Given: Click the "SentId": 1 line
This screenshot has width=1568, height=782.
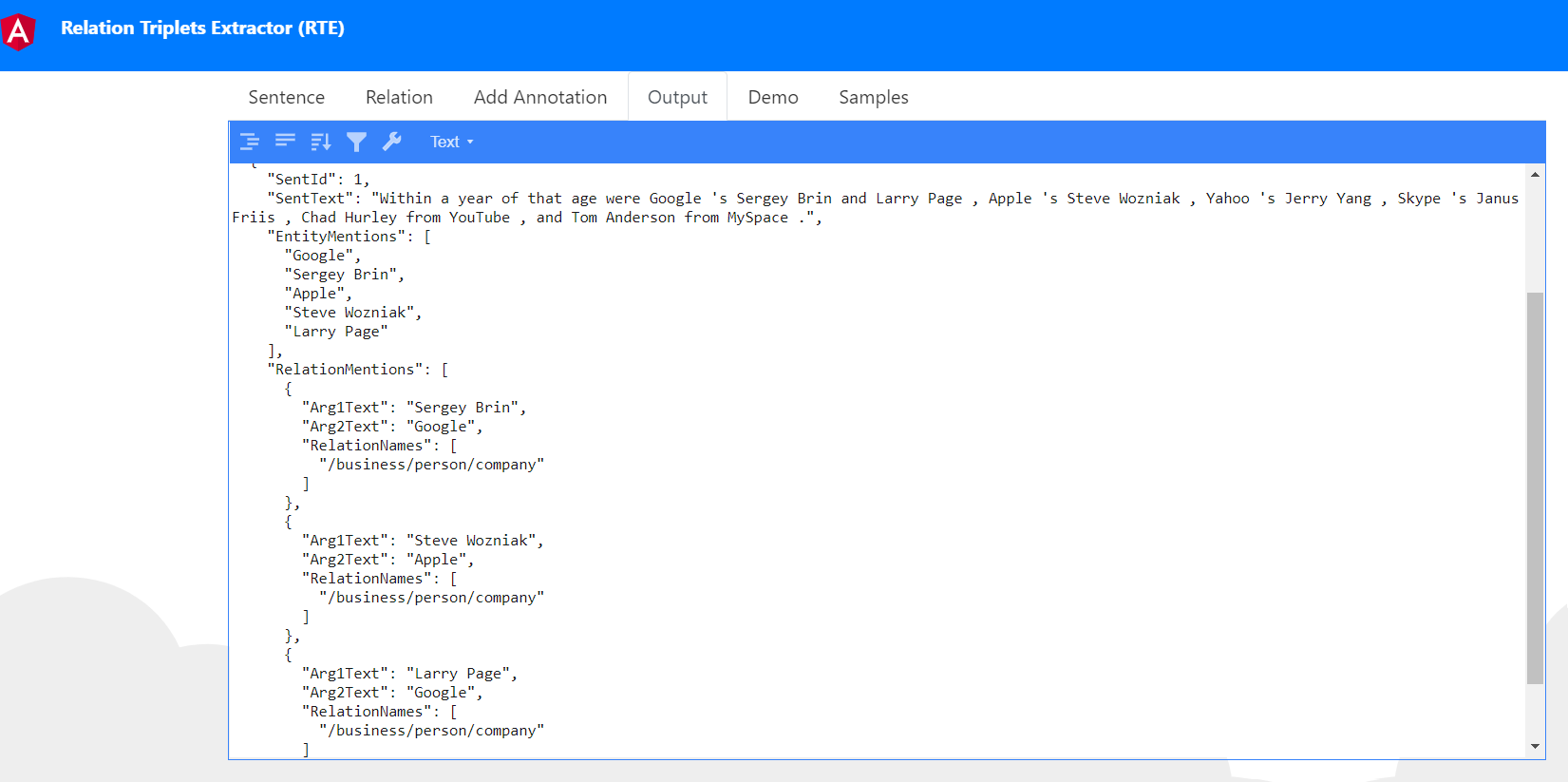Looking at the screenshot, I should 318,180.
